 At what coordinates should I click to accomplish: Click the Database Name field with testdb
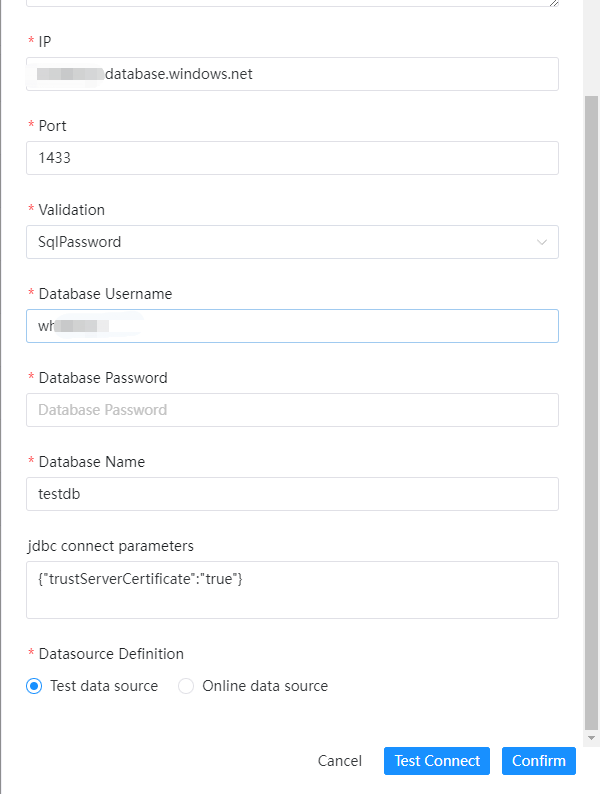pyautogui.click(x=292, y=494)
